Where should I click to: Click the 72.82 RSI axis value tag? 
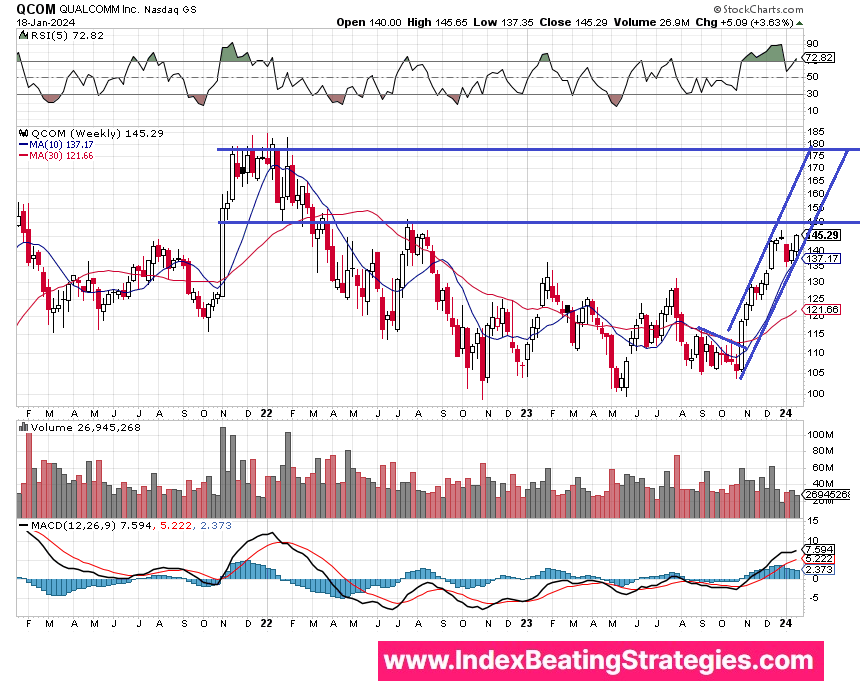(x=820, y=58)
